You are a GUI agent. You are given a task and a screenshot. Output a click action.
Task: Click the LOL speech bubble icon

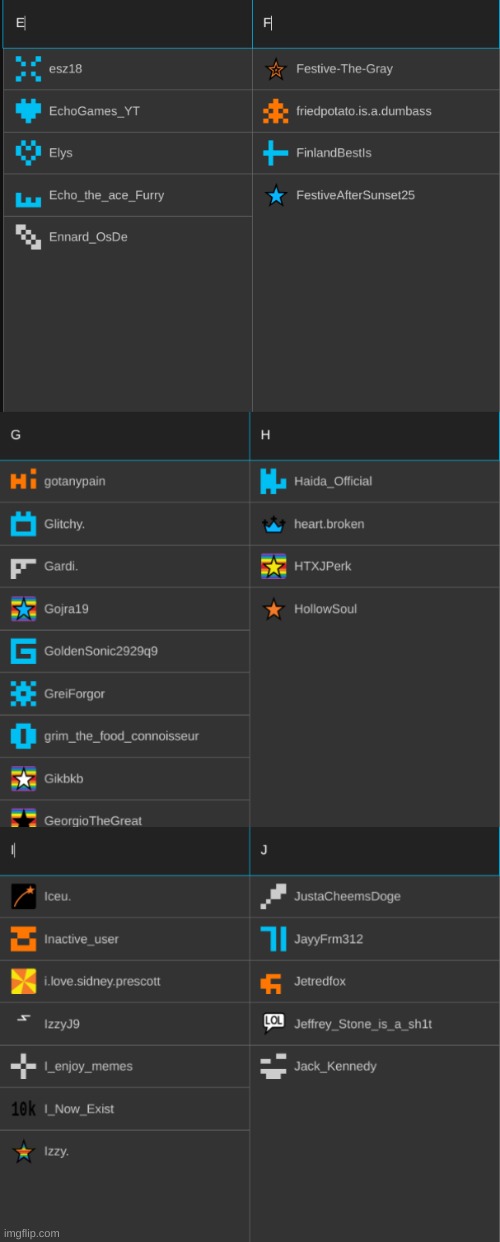coord(273,1024)
